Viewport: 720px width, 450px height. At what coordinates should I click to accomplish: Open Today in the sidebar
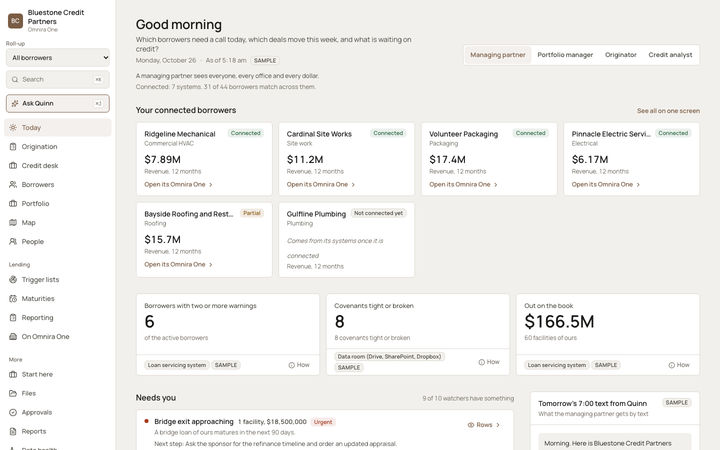tap(58, 128)
